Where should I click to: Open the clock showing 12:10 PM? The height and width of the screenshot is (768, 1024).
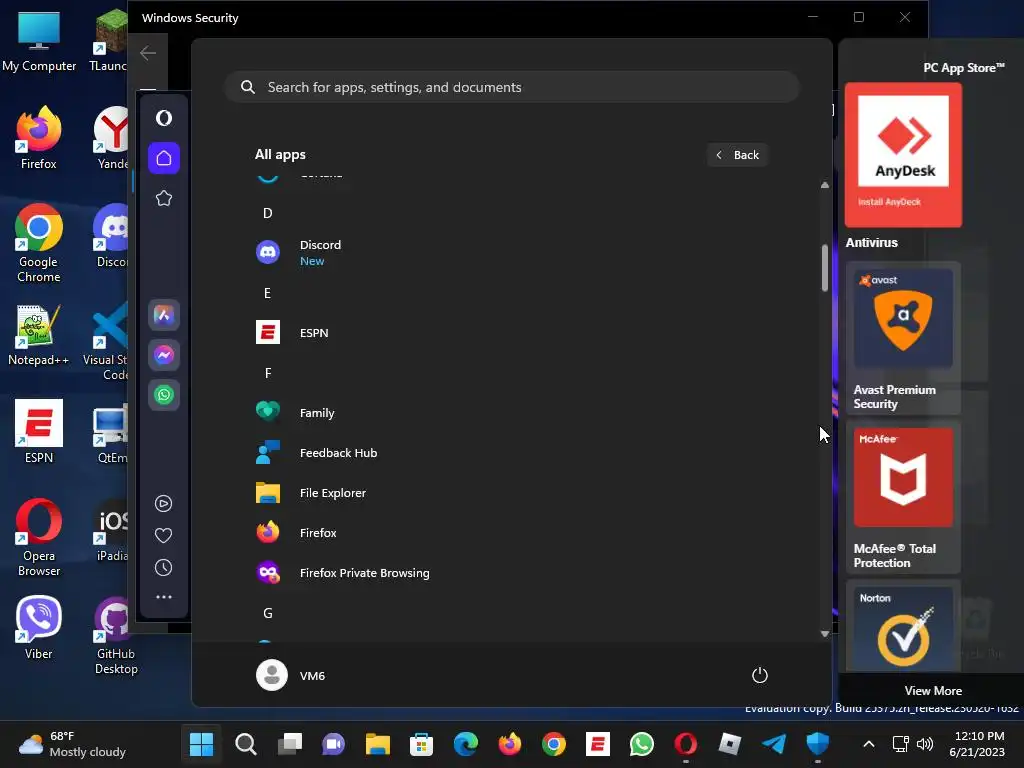tap(978, 744)
